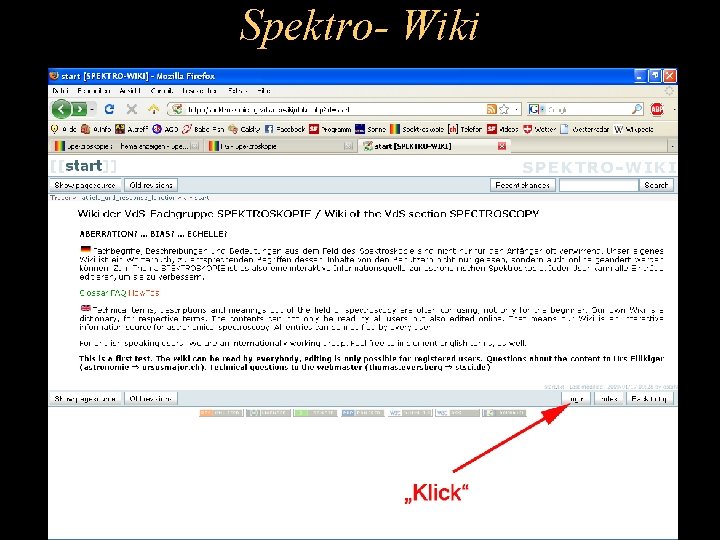Image resolution: width=720 pixels, height=540 pixels.
Task: Click the wiki search text field
Action: 598,185
